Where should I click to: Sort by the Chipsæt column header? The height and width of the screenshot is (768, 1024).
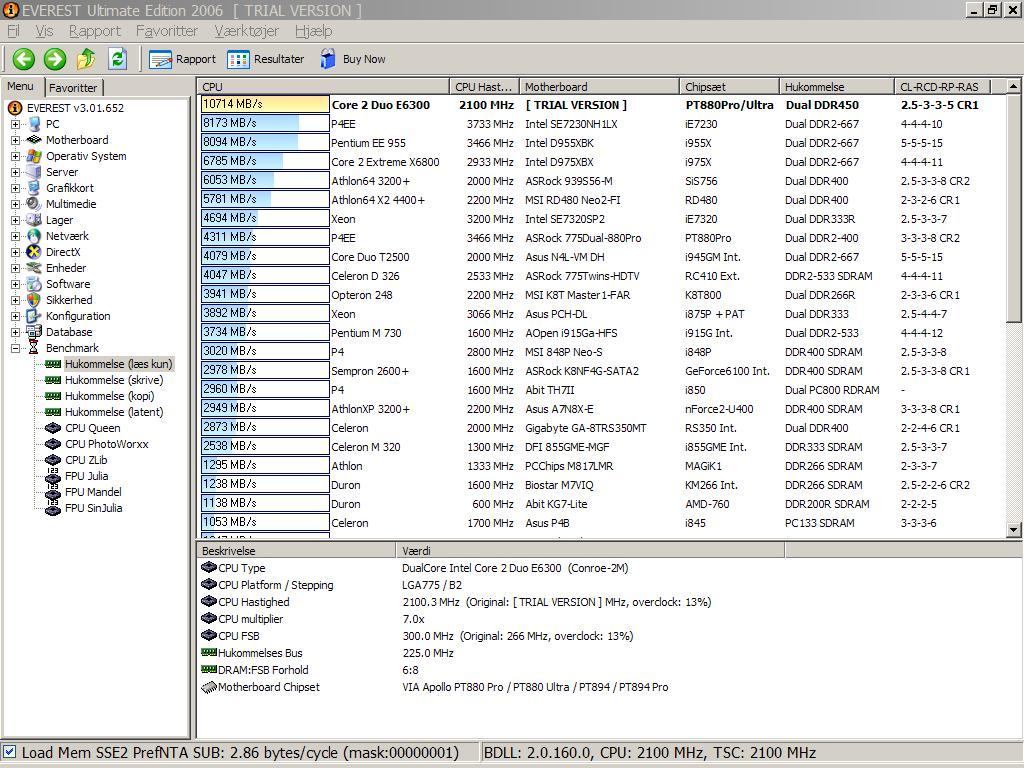(729, 87)
